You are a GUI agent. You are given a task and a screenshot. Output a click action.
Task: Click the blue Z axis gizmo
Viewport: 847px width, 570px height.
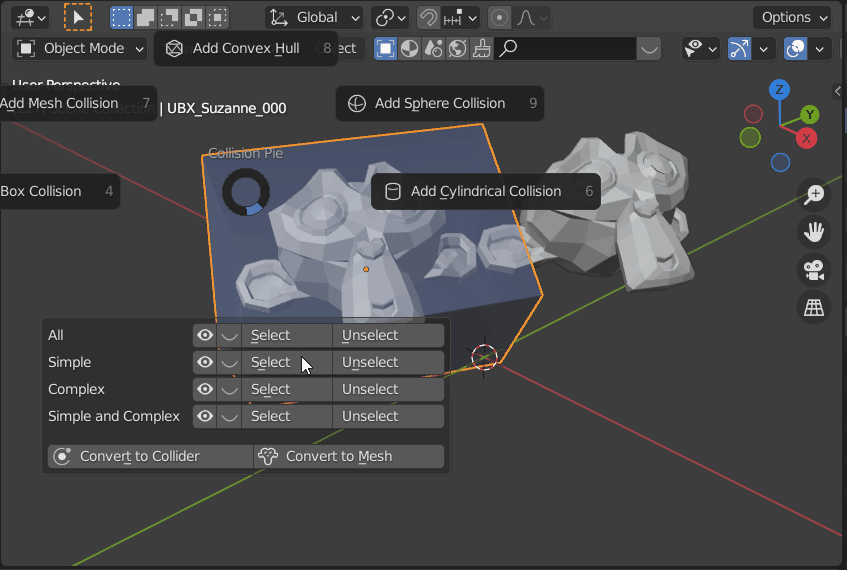point(780,89)
